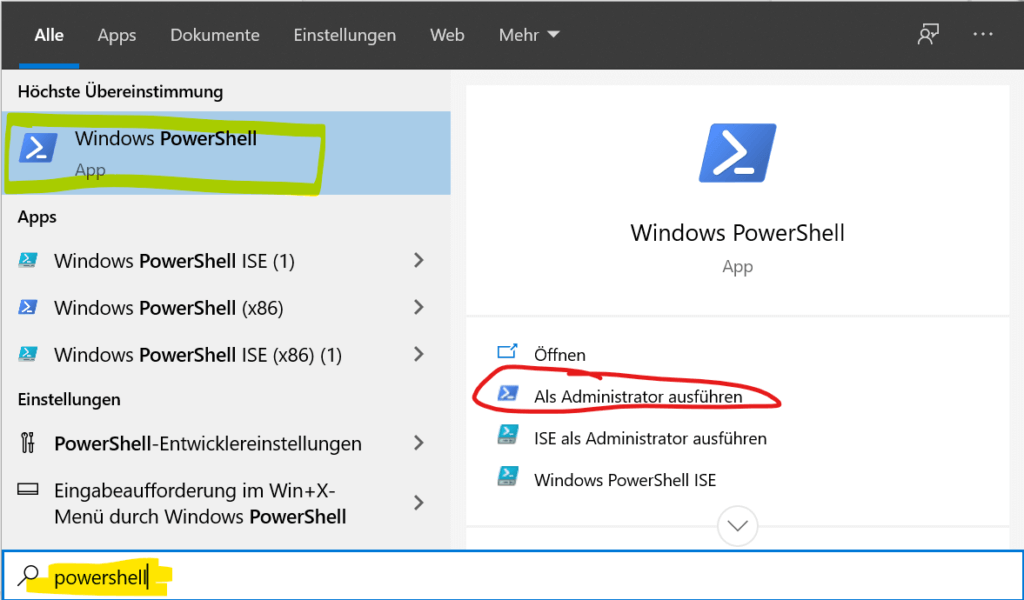Screen dimensions: 1024x600
Task: Click the Windows PowerShell ISE (x86) (1) icon
Action: tap(27, 355)
